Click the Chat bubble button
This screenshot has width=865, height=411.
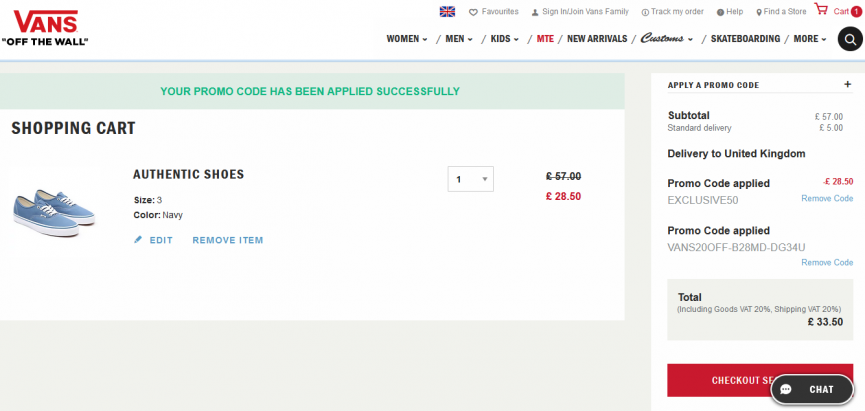click(x=811, y=389)
